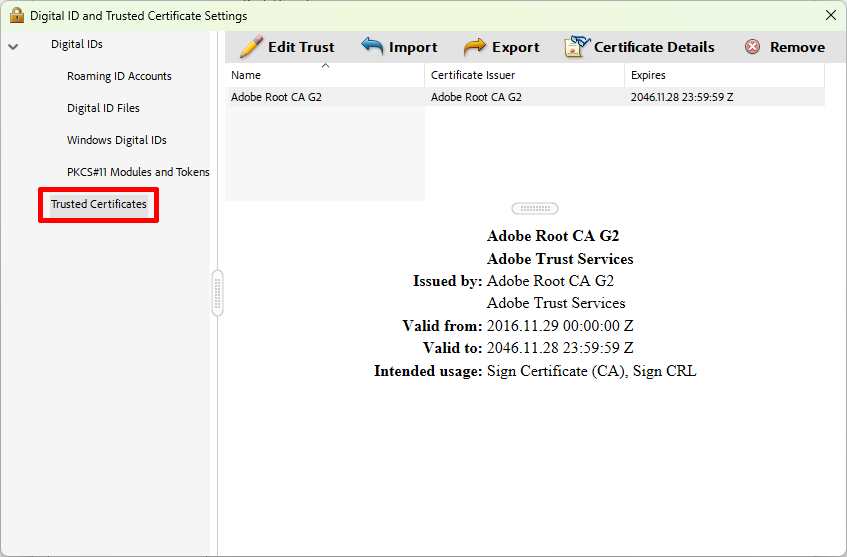
Task: Open Roaming ID Accounts
Action: pos(119,76)
